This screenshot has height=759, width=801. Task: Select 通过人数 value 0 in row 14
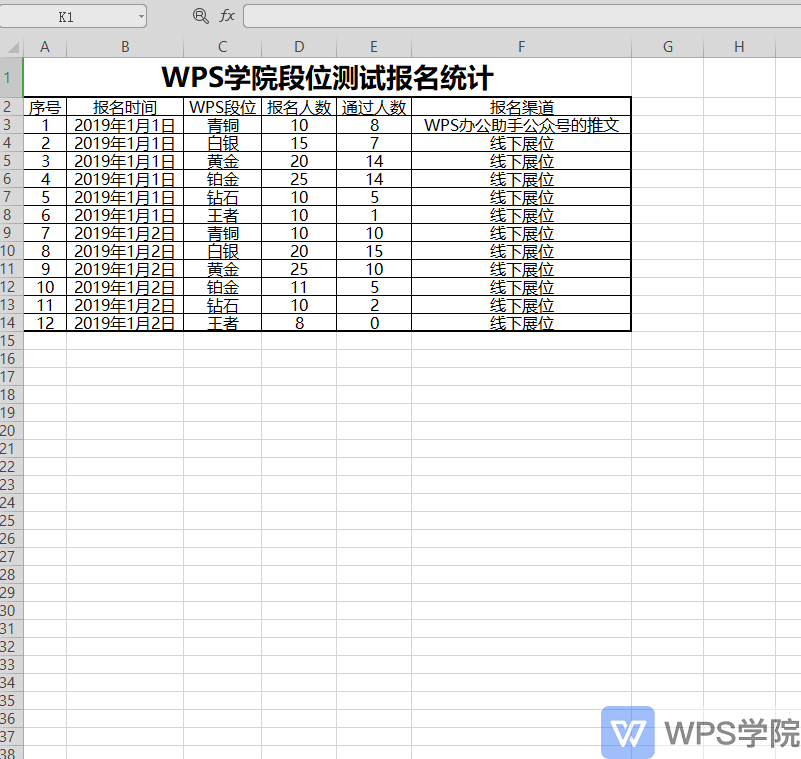tap(374, 323)
